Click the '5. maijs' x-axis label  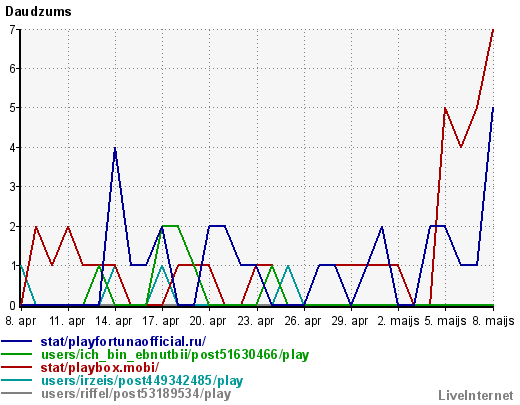tap(445, 321)
